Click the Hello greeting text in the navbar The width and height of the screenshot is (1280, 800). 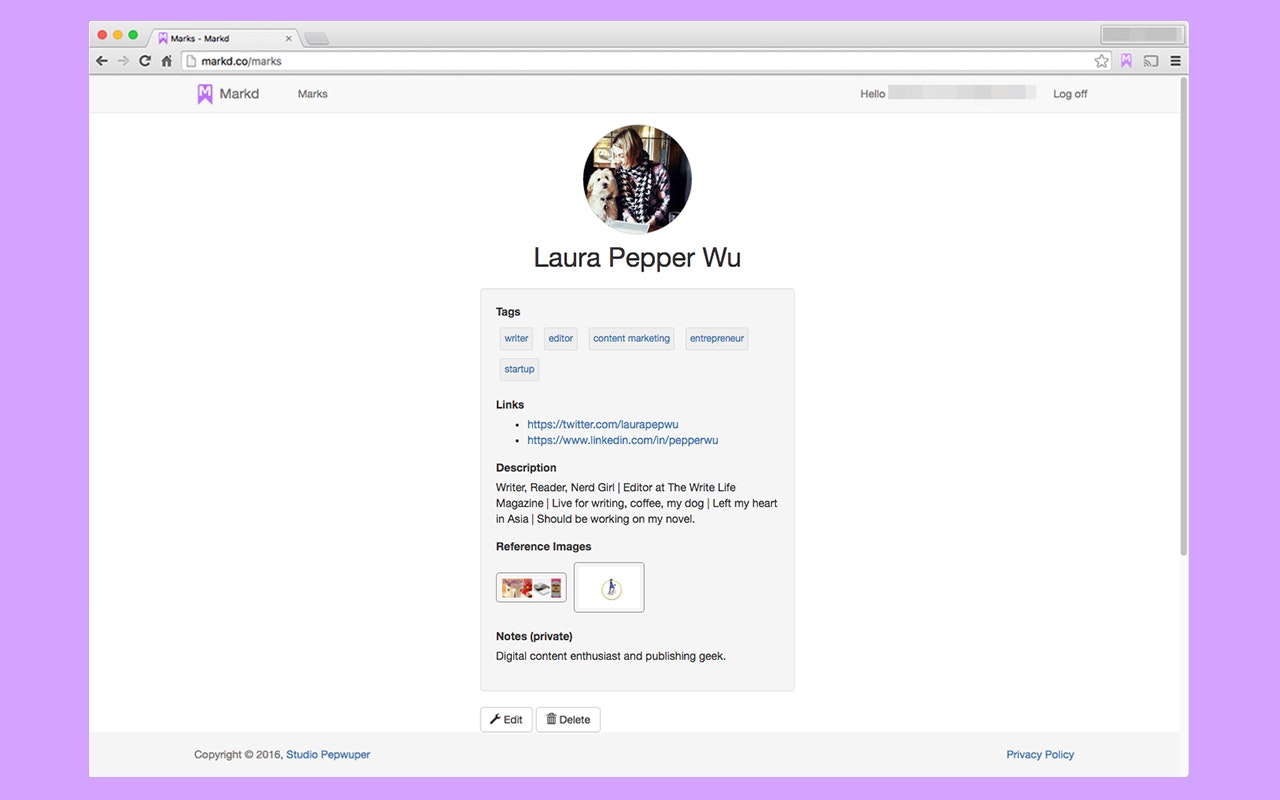click(873, 94)
